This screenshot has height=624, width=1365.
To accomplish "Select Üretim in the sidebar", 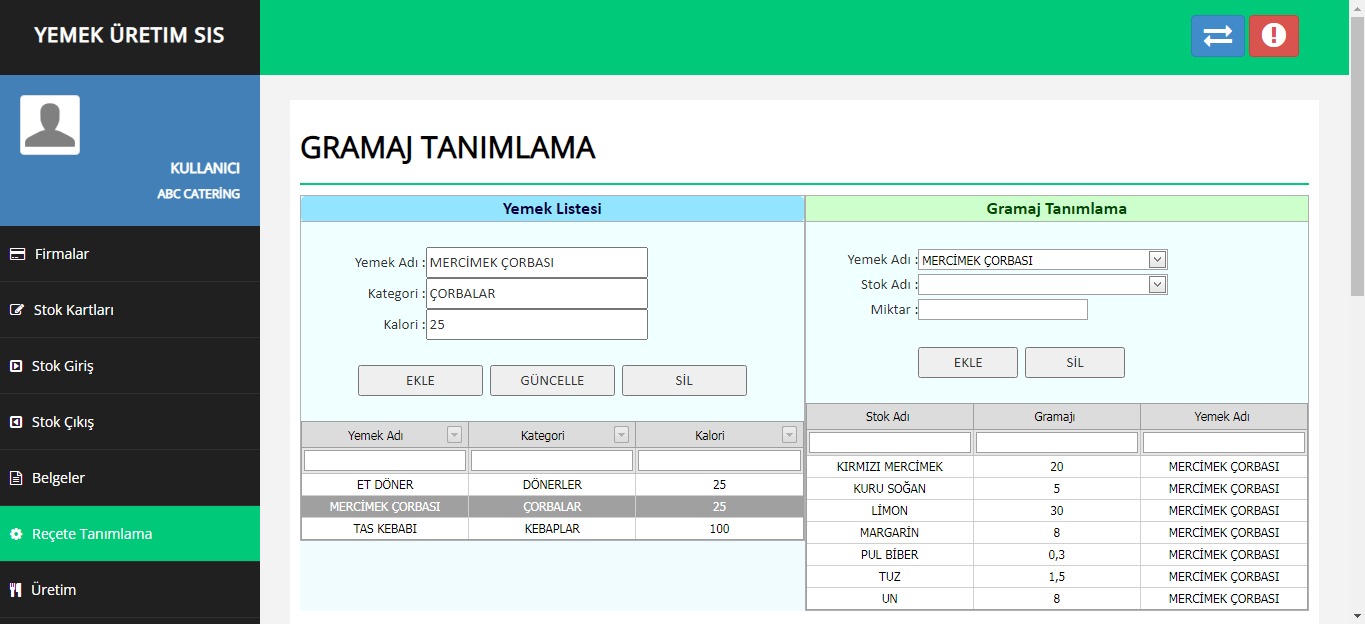I will click(x=53, y=590).
